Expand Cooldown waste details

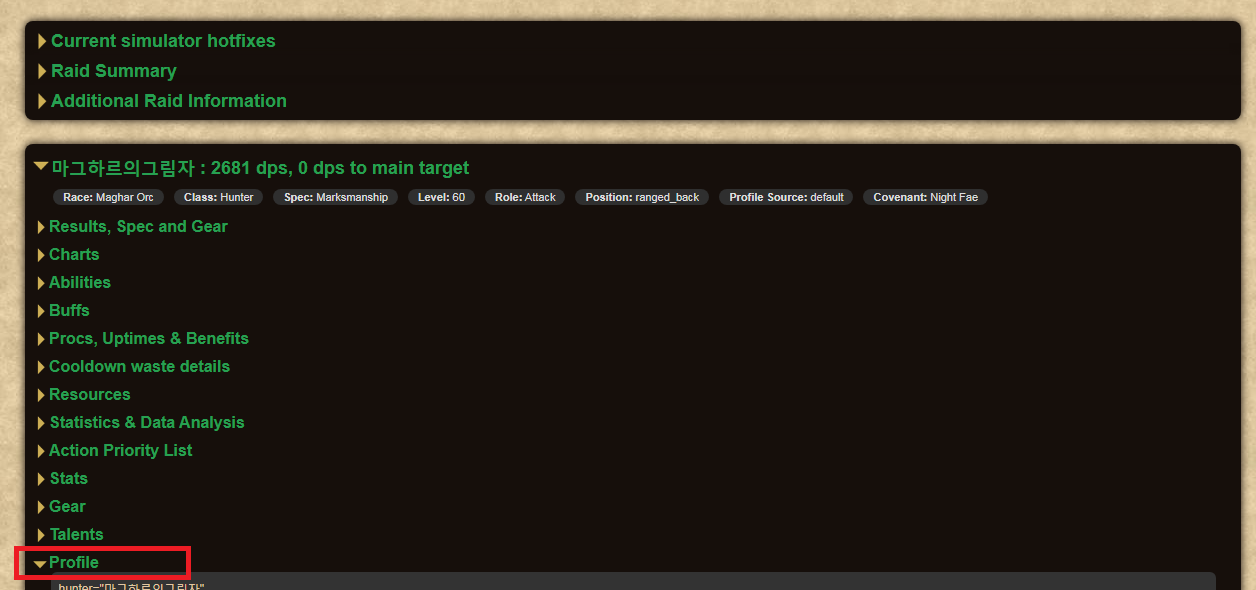[x=139, y=367]
